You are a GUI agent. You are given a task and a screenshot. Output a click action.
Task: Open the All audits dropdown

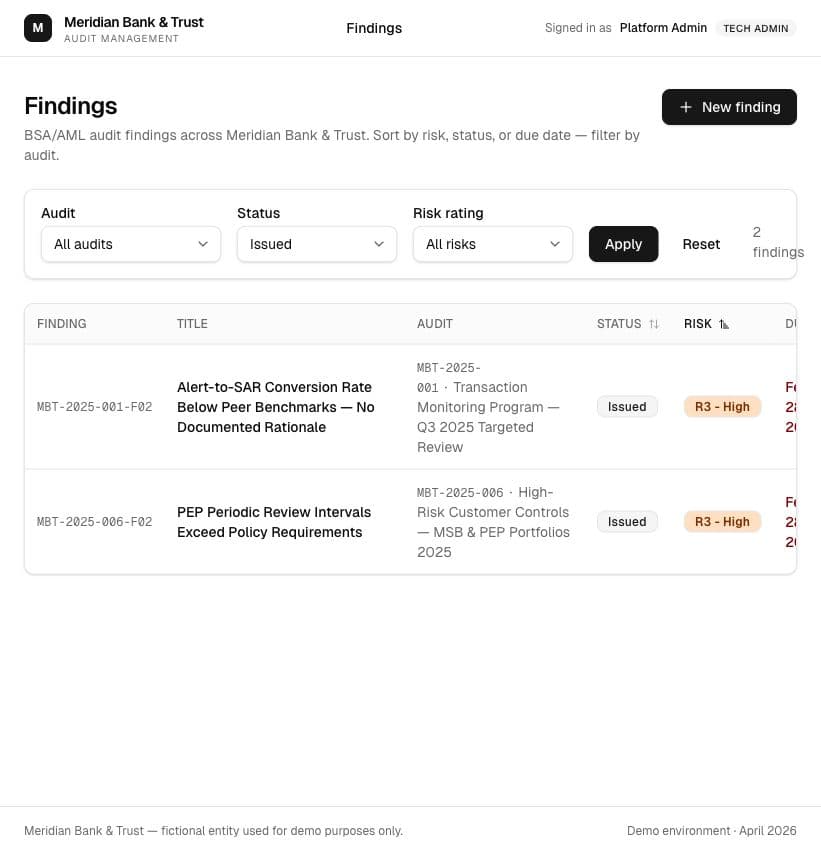131,244
